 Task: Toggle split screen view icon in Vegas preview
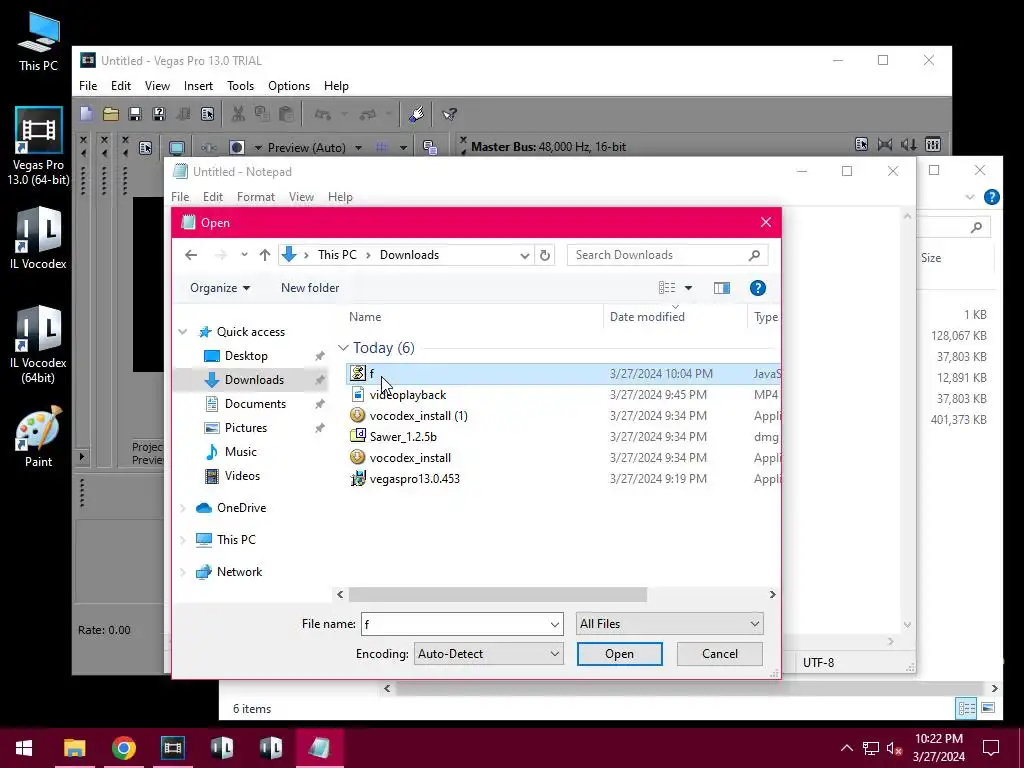point(236,148)
